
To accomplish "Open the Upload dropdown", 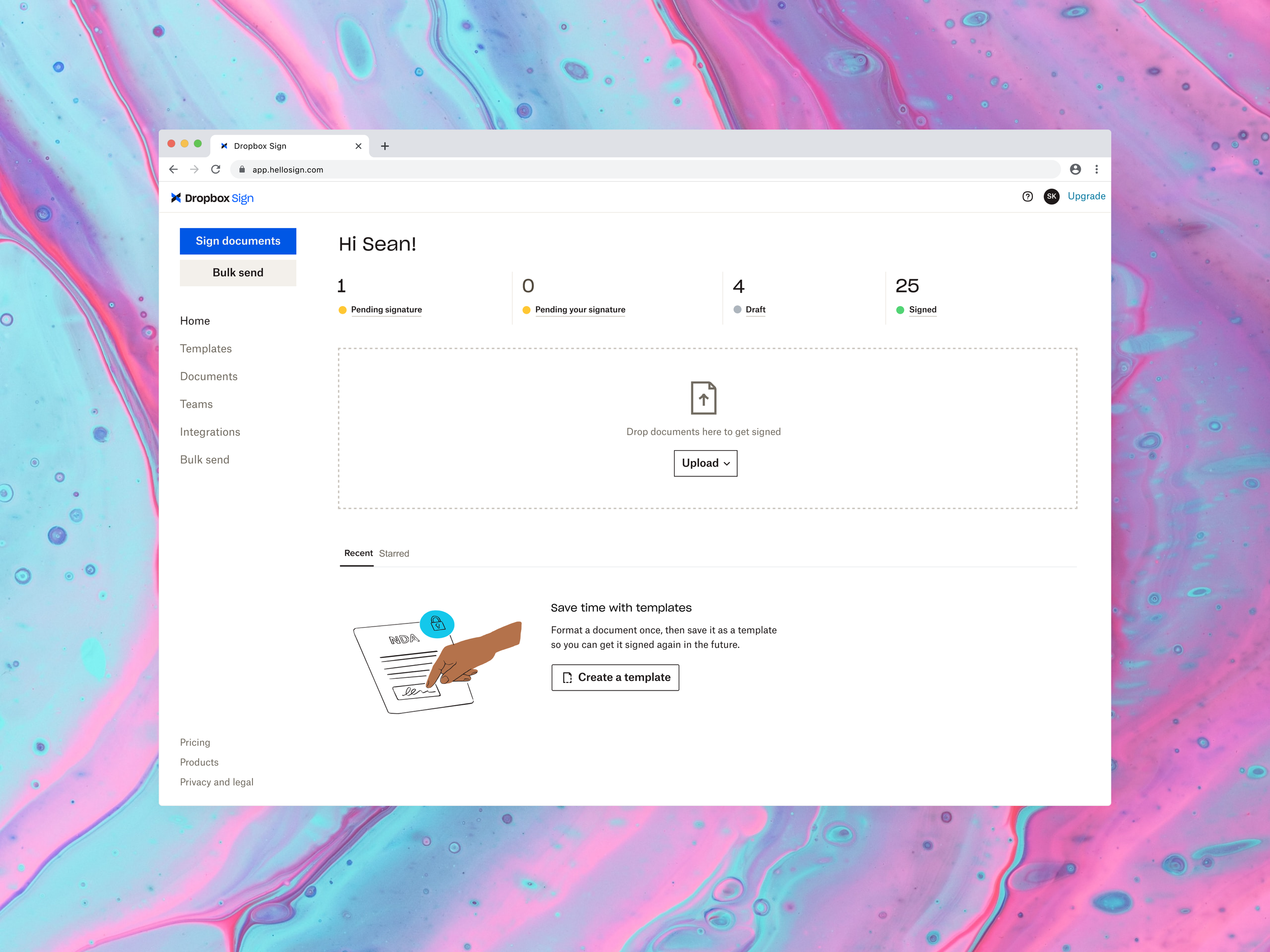I will pos(705,463).
